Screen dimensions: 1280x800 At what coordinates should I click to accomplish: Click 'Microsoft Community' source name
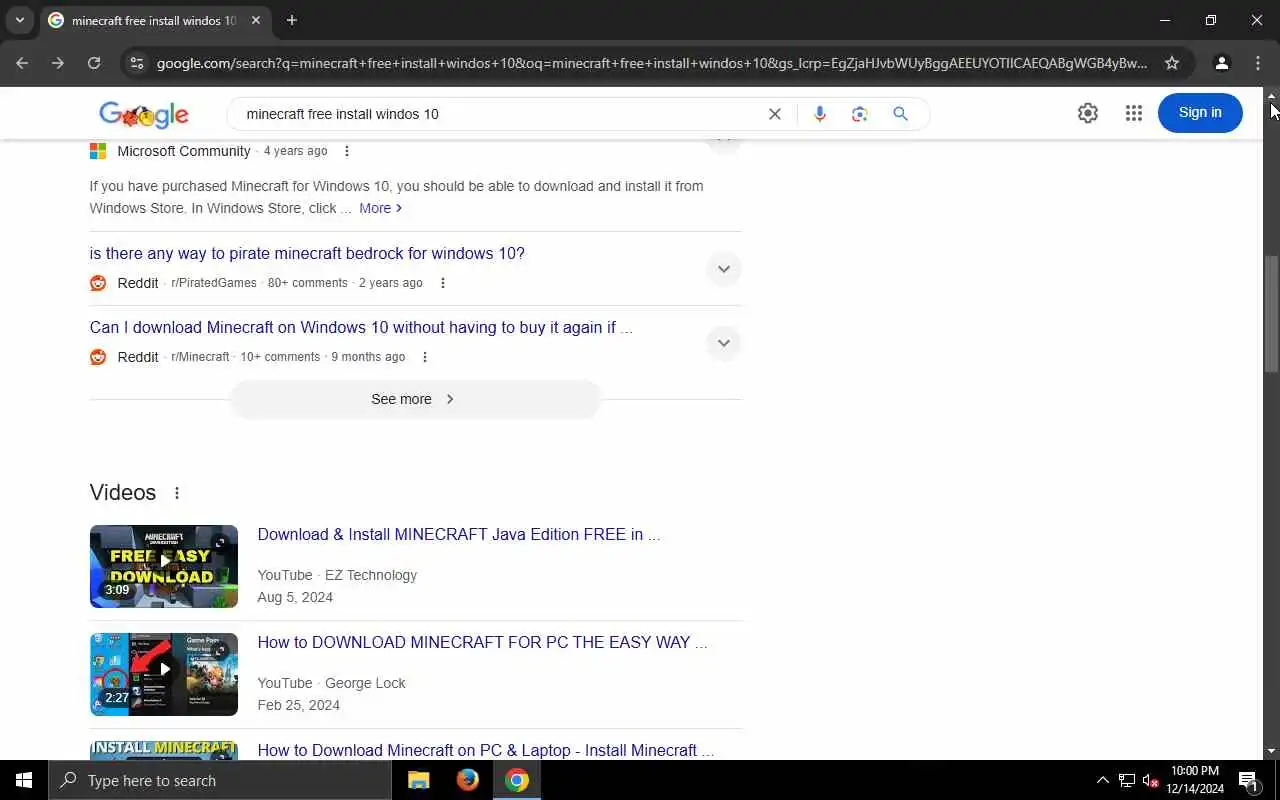(x=184, y=151)
